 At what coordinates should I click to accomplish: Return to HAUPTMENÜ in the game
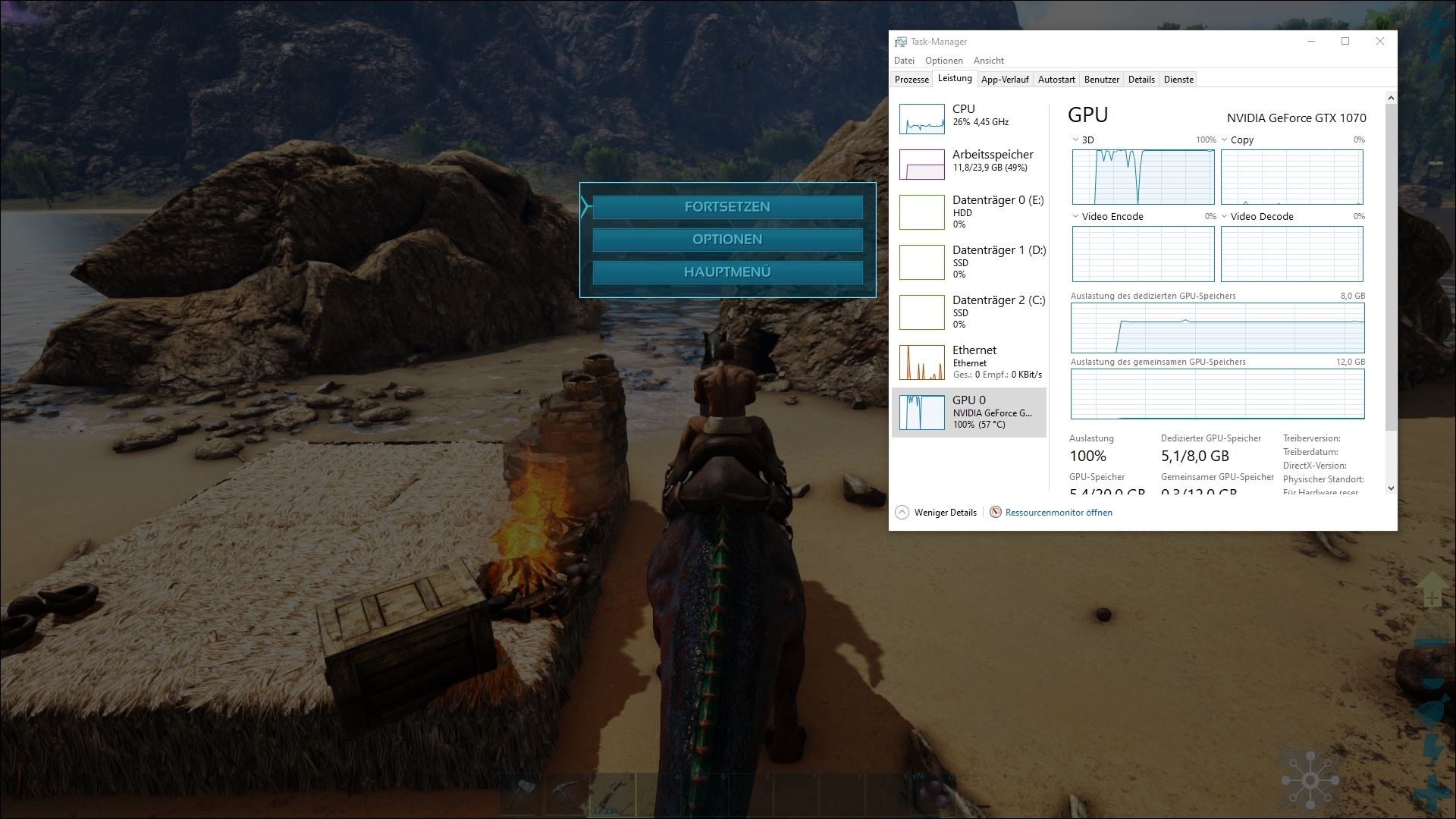tap(727, 272)
